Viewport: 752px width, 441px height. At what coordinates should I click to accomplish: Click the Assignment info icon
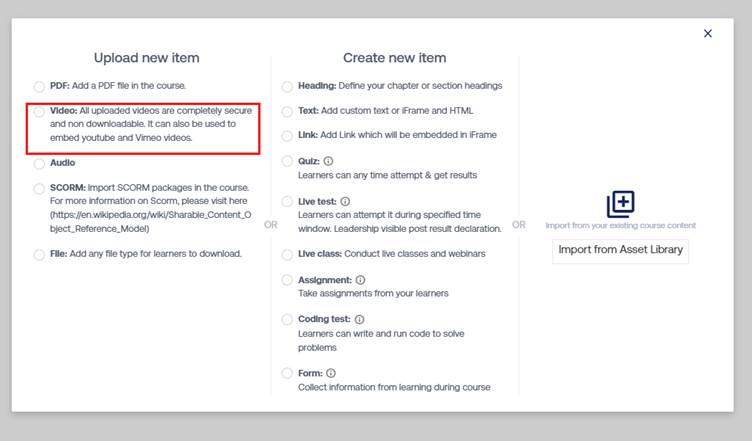360,280
